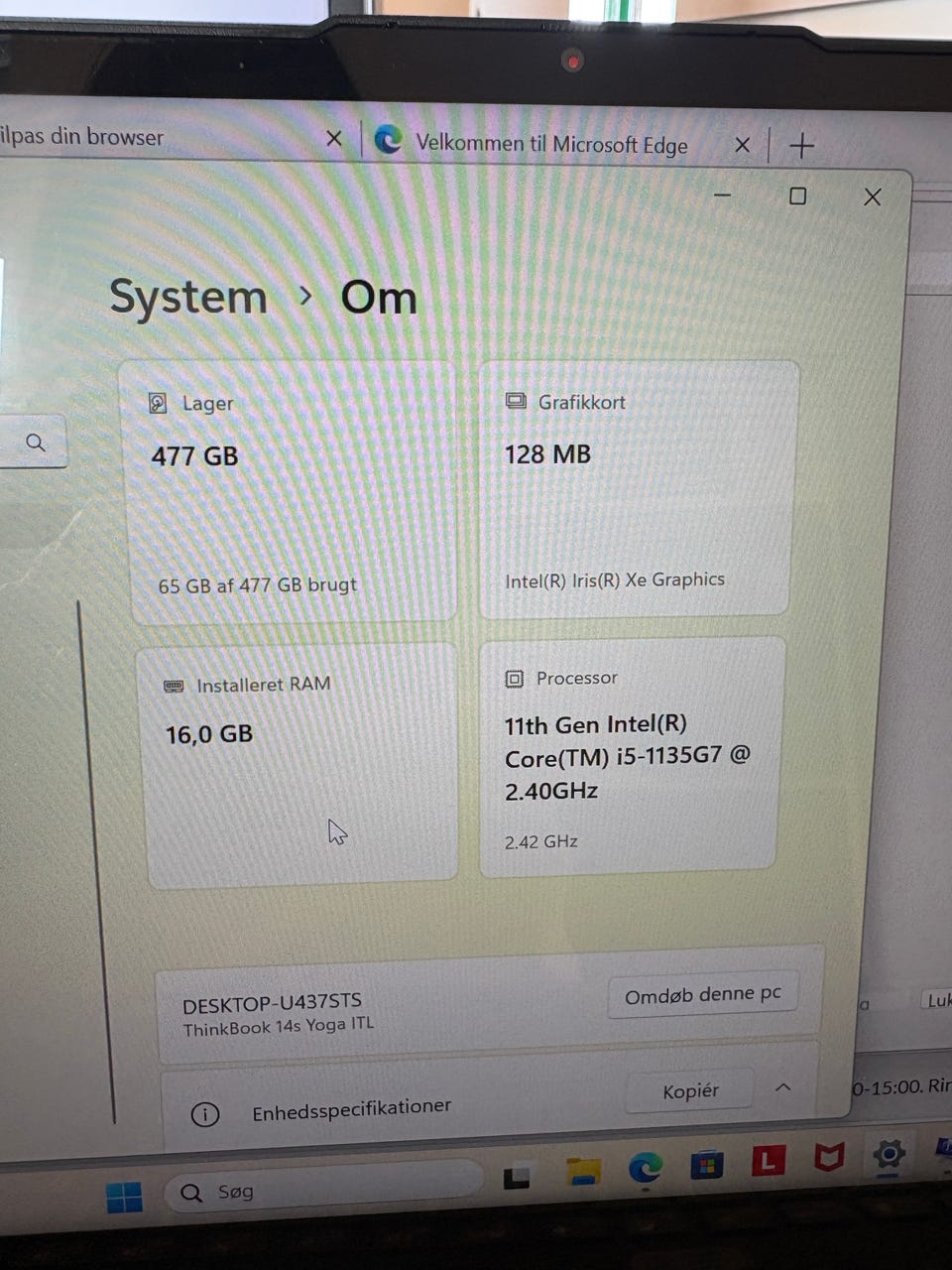This screenshot has width=952, height=1270.
Task: Click the '16,0 GB' RAM value
Action: (209, 735)
